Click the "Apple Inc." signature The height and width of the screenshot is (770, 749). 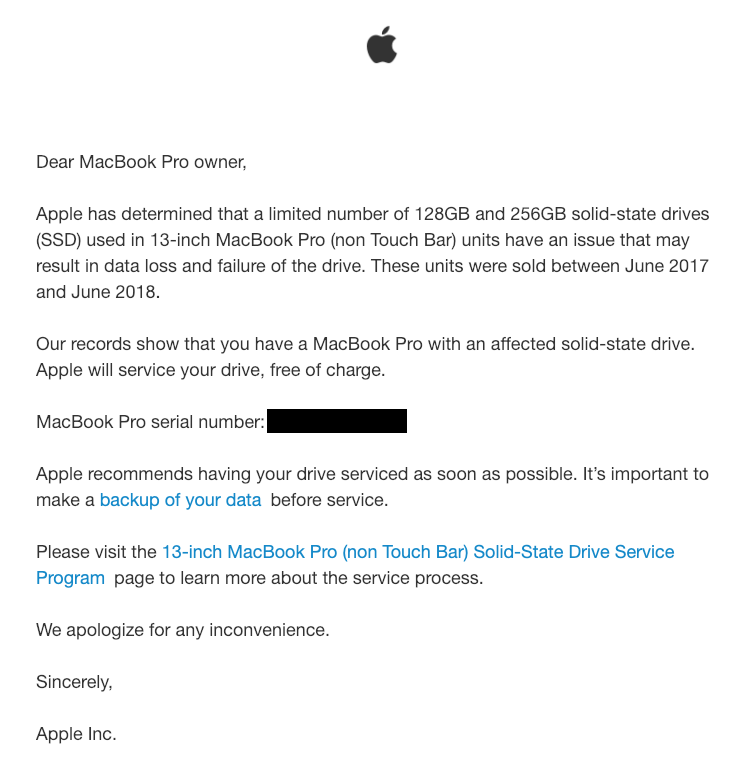click(76, 734)
